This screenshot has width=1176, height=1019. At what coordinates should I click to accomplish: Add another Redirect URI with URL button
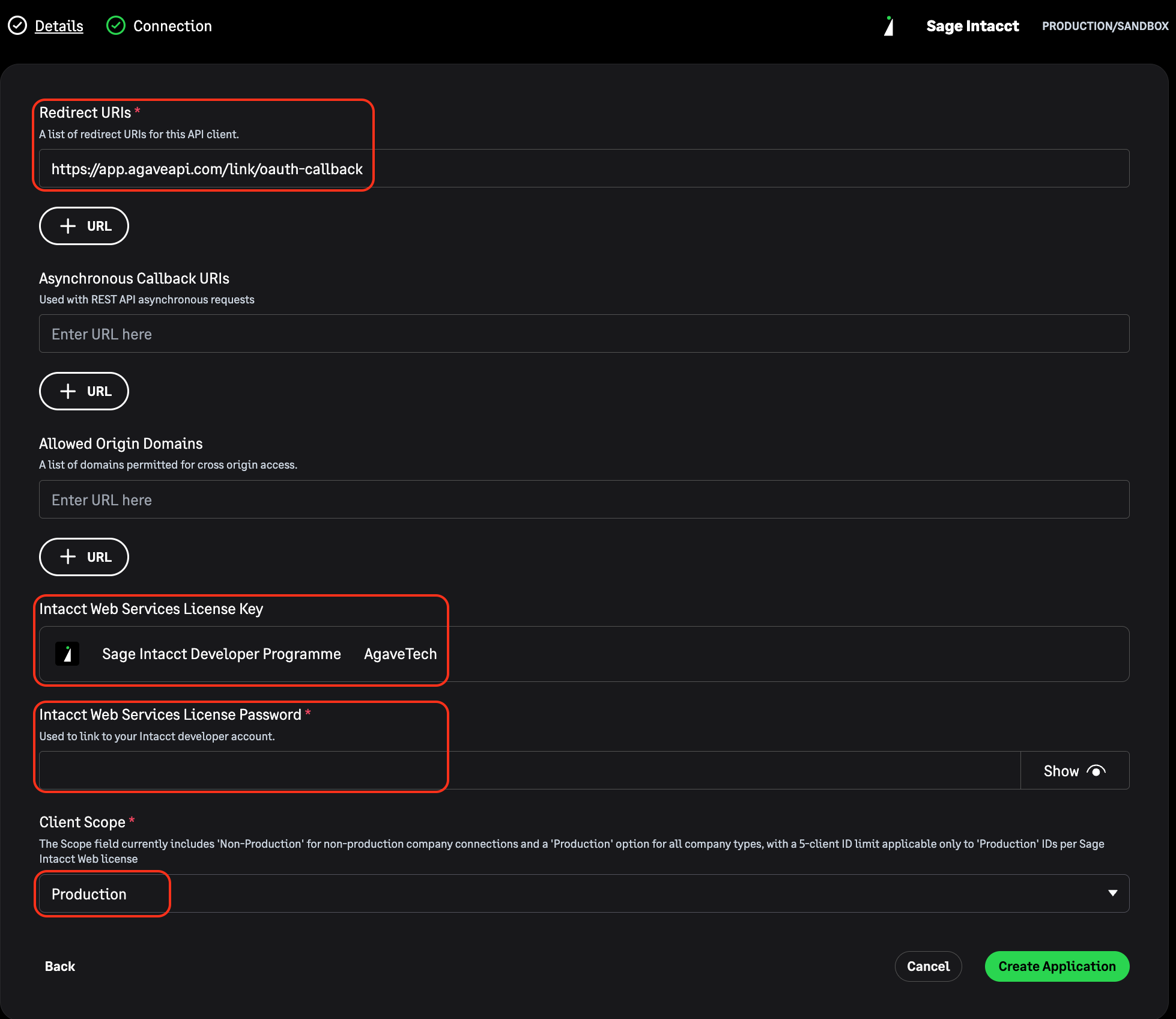coord(84,226)
